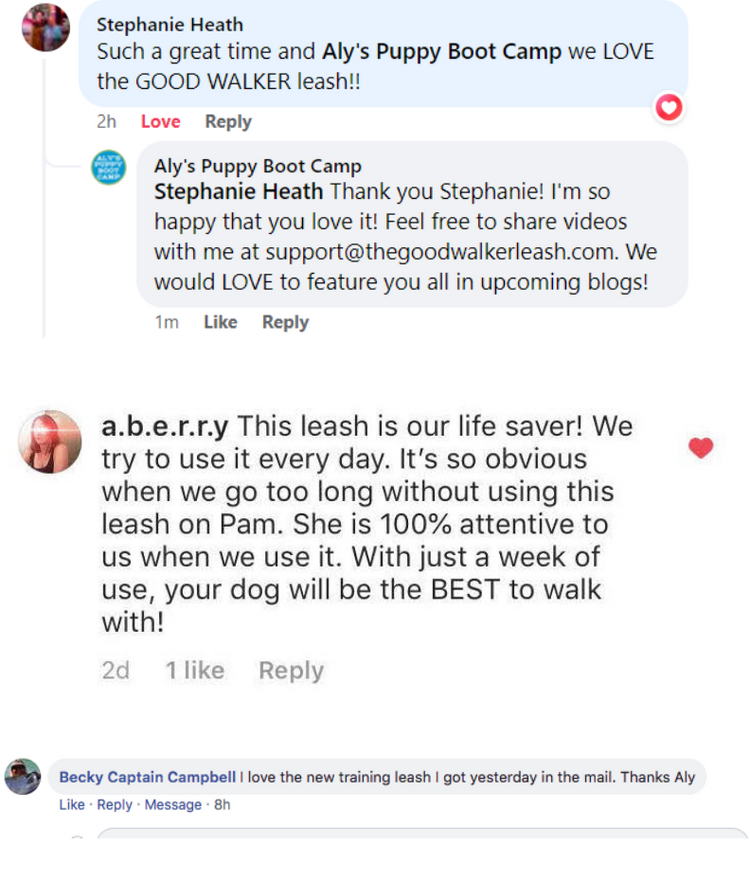Click bold Aly's Puppy Boot Camp mention
Screen dimensions: 750x881
[x=442, y=52]
